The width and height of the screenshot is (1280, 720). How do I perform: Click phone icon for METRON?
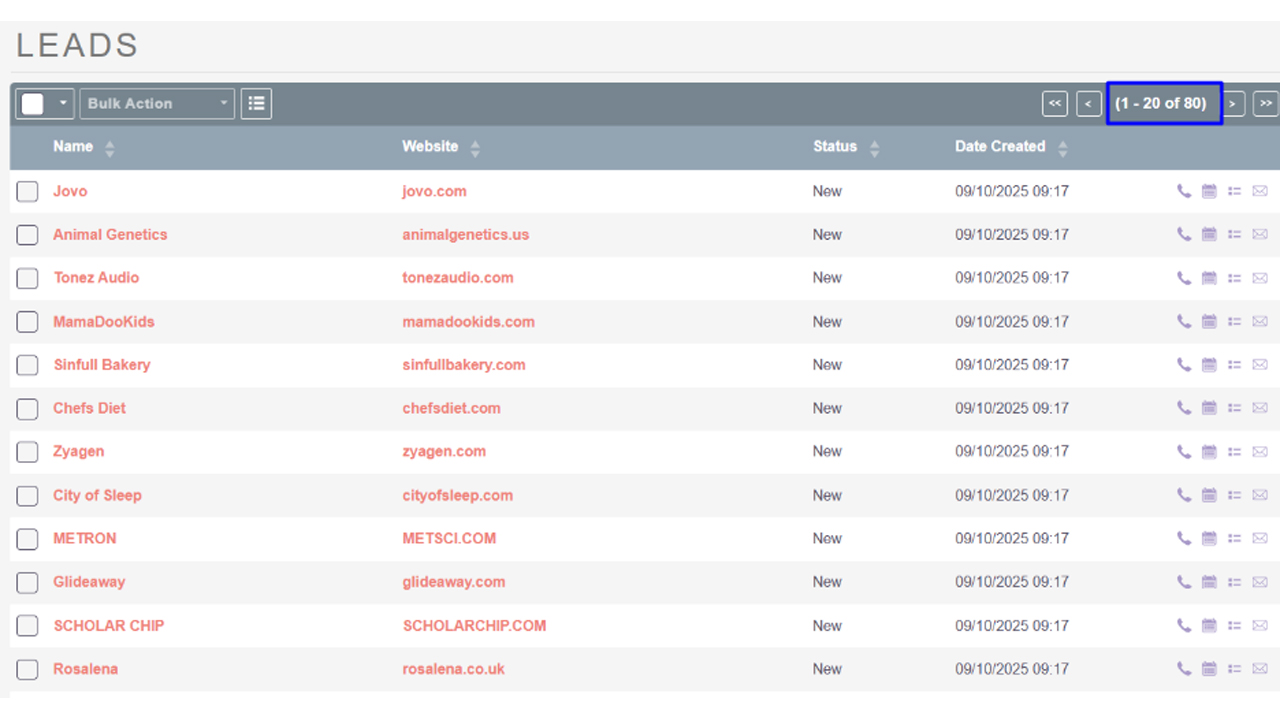point(1184,538)
